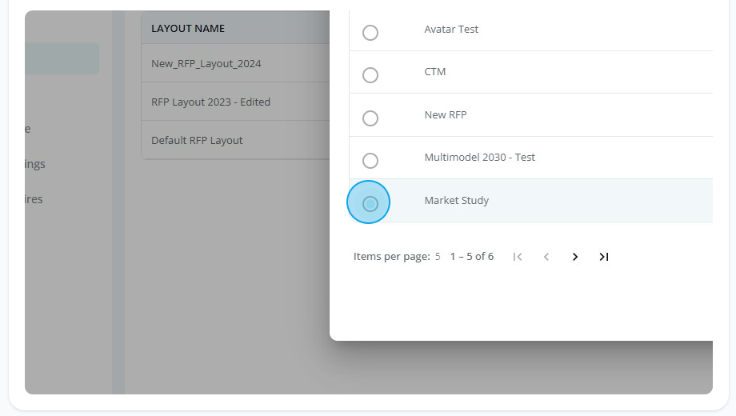Viewport: 736px width, 416px height.
Task: Open the Default RFP Layout row
Action: click(235, 140)
